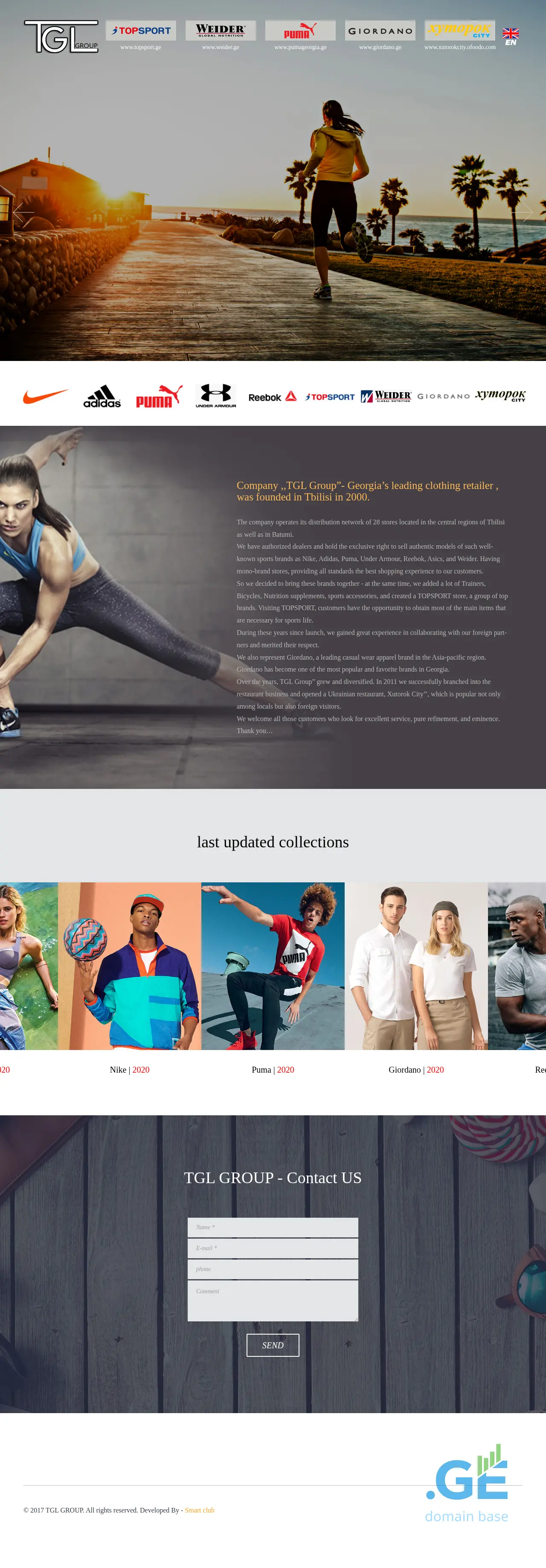This screenshot has height=1568, width=546.
Task: Click the Adidas logo in brand strip
Action: coord(102,396)
